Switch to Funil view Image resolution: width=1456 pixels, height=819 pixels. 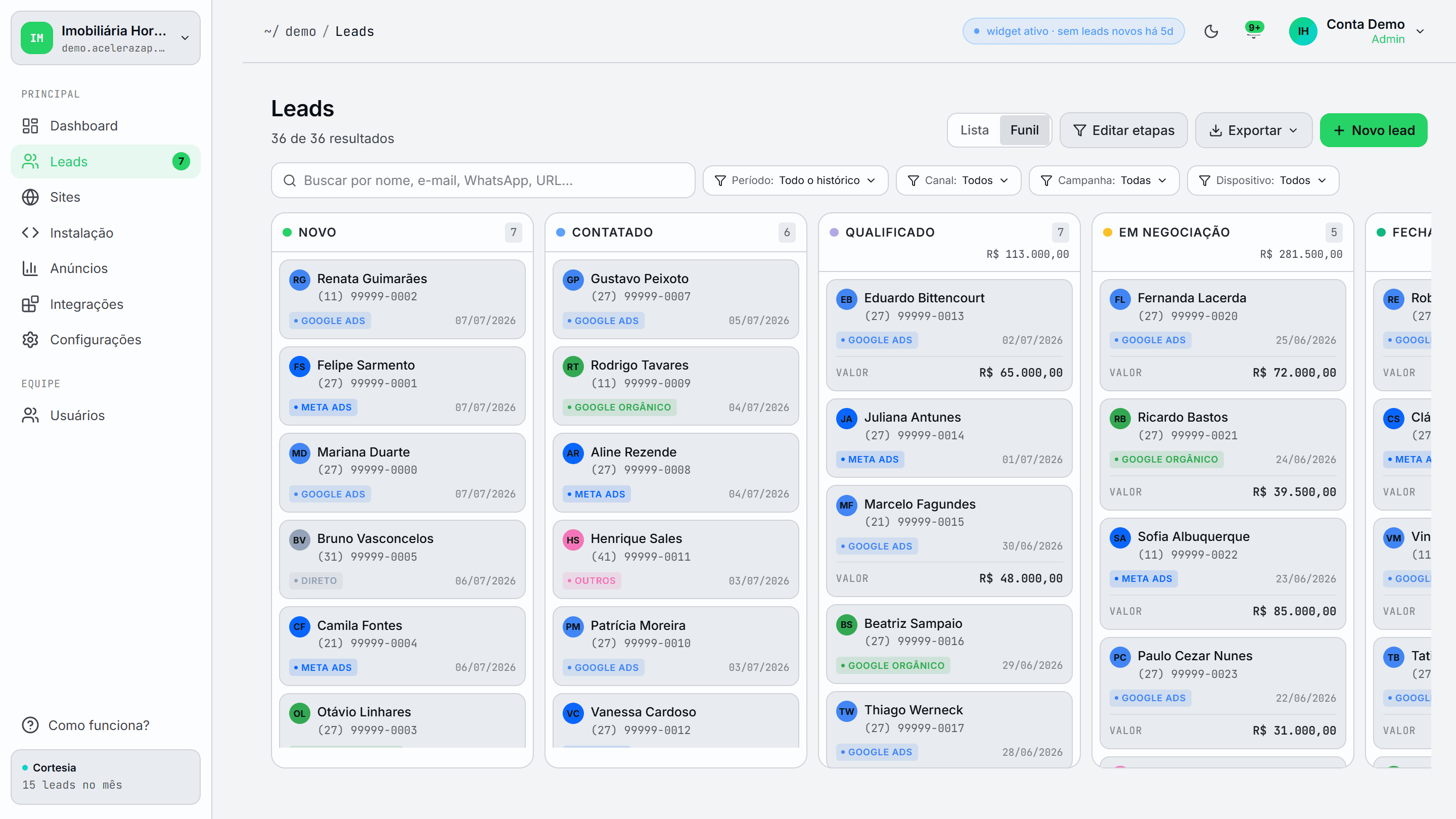click(1024, 130)
